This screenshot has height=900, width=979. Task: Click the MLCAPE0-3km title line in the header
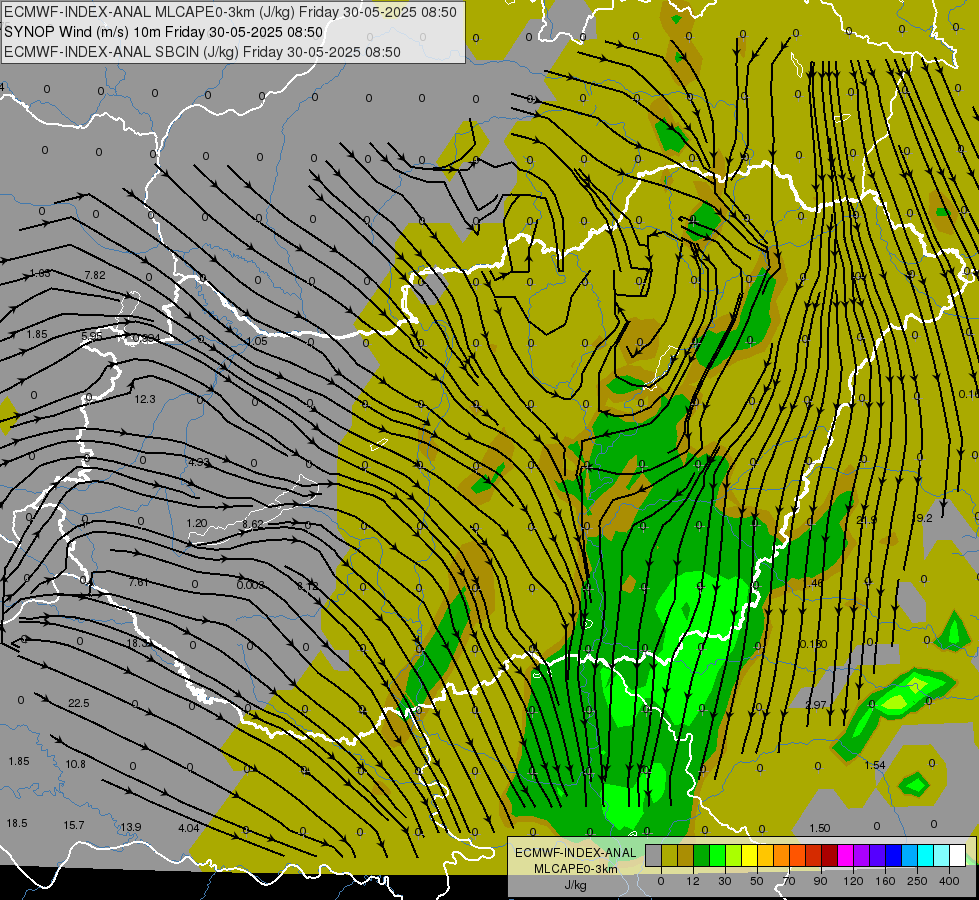coord(230,12)
